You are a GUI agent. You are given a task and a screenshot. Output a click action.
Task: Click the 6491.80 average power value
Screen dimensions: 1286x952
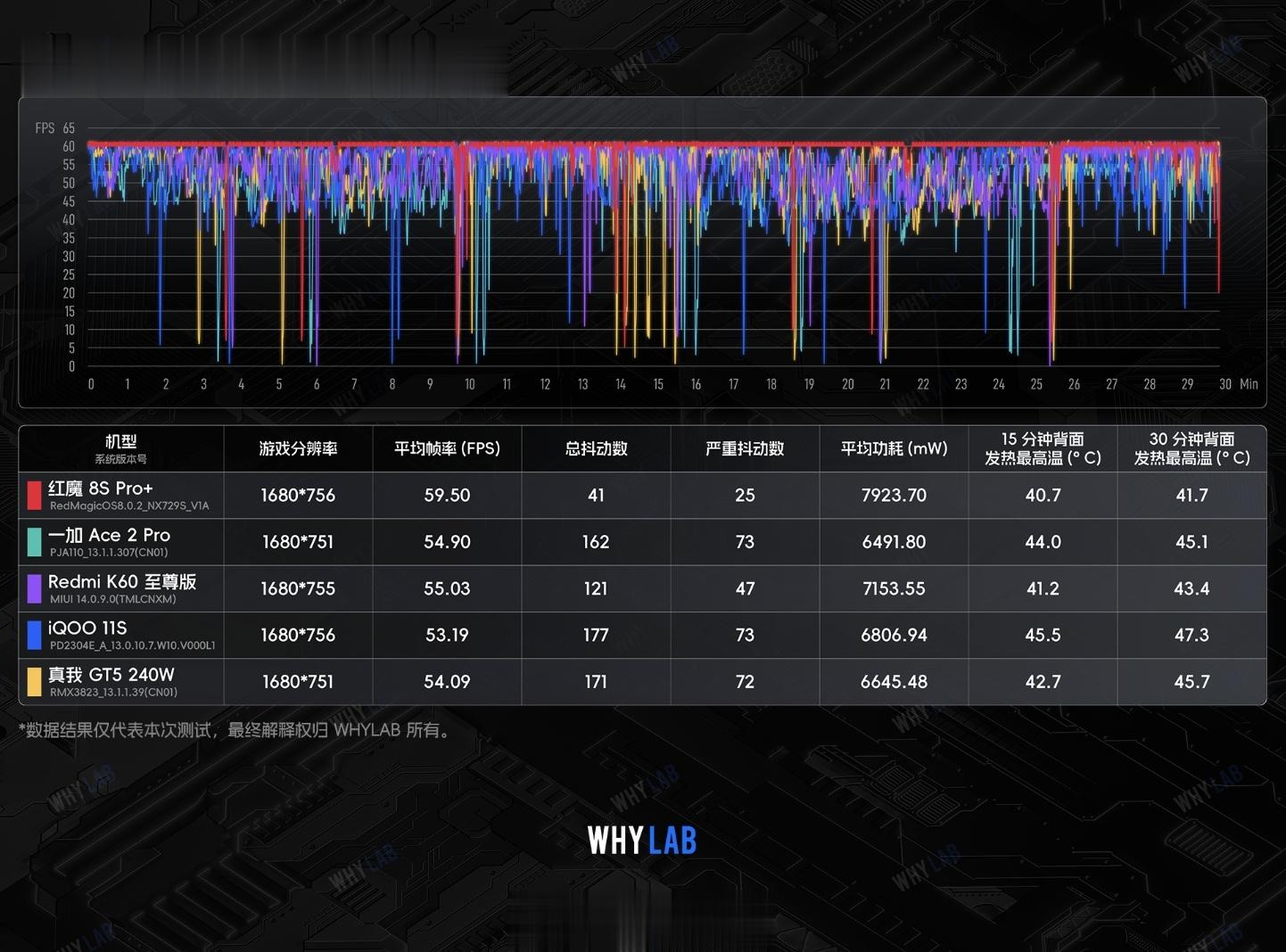(894, 542)
